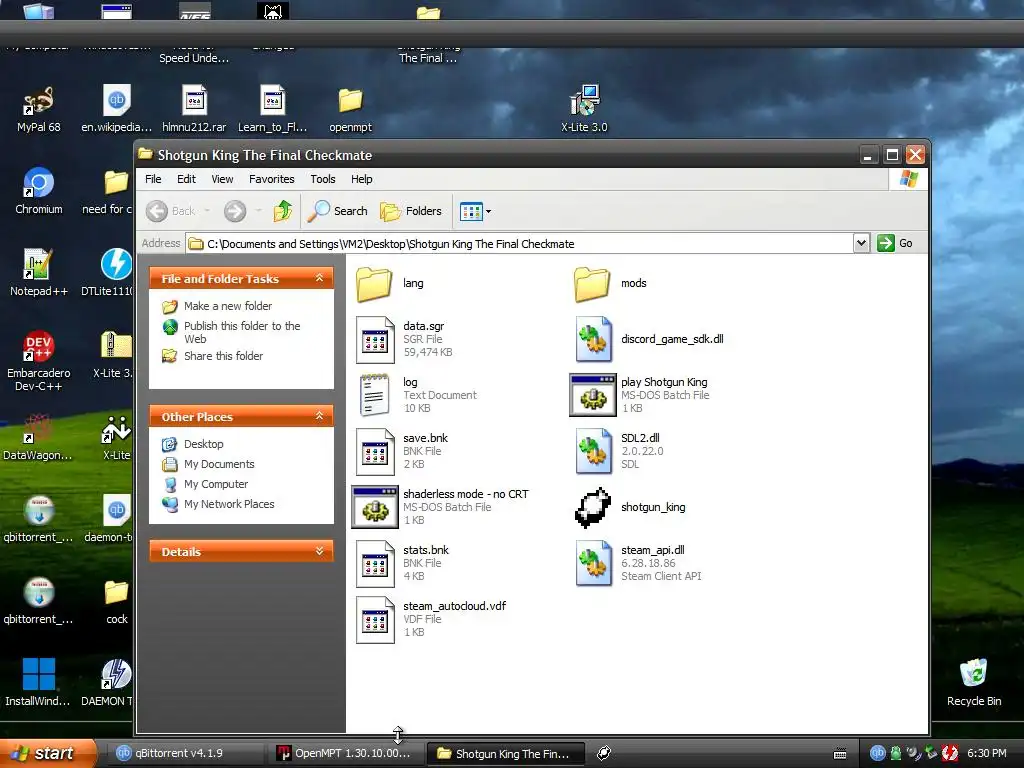The height and width of the screenshot is (768, 1024).
Task: Select the shotgun_king executable icon
Action: point(593,507)
